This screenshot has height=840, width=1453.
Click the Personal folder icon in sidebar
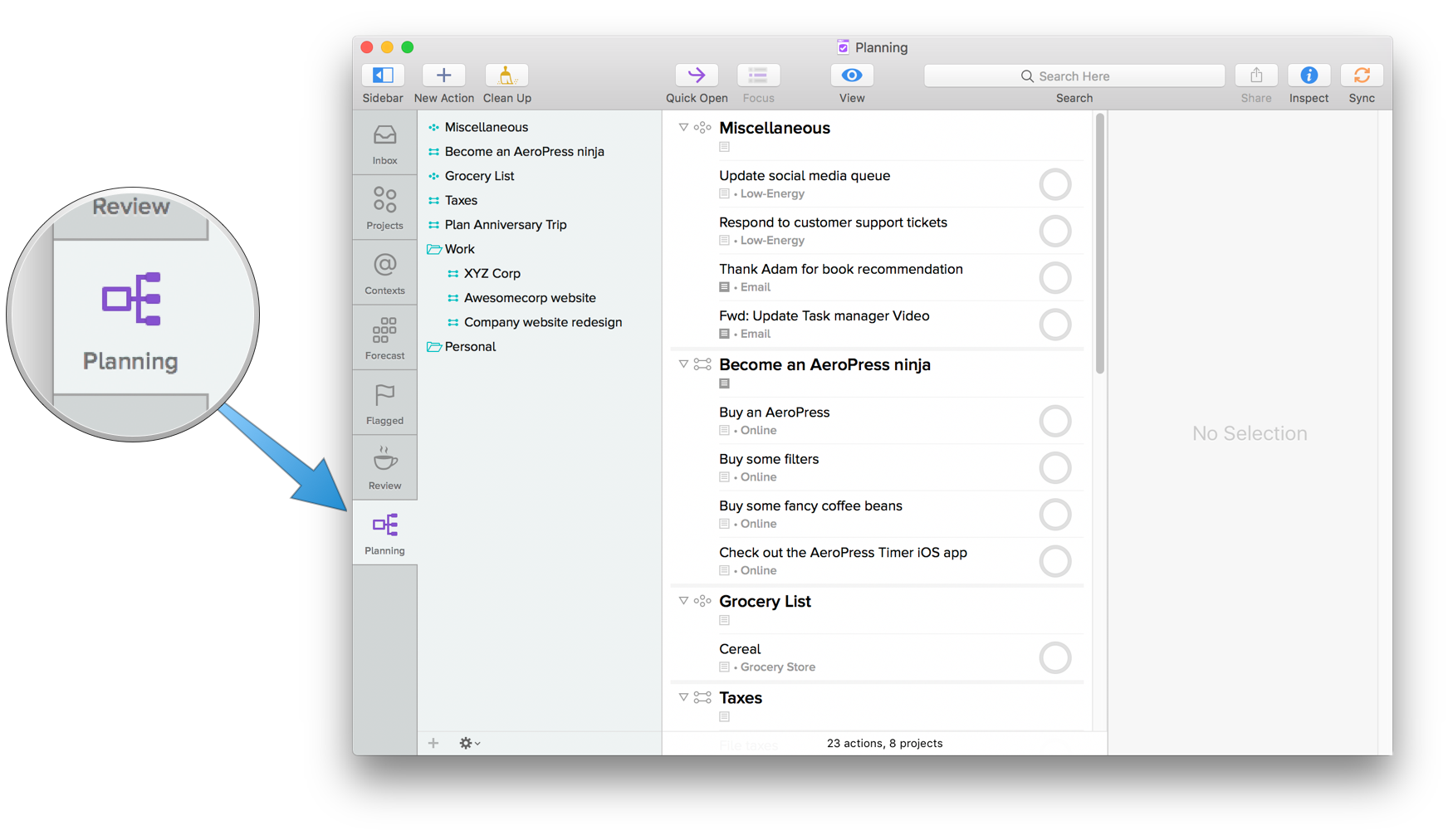point(433,347)
